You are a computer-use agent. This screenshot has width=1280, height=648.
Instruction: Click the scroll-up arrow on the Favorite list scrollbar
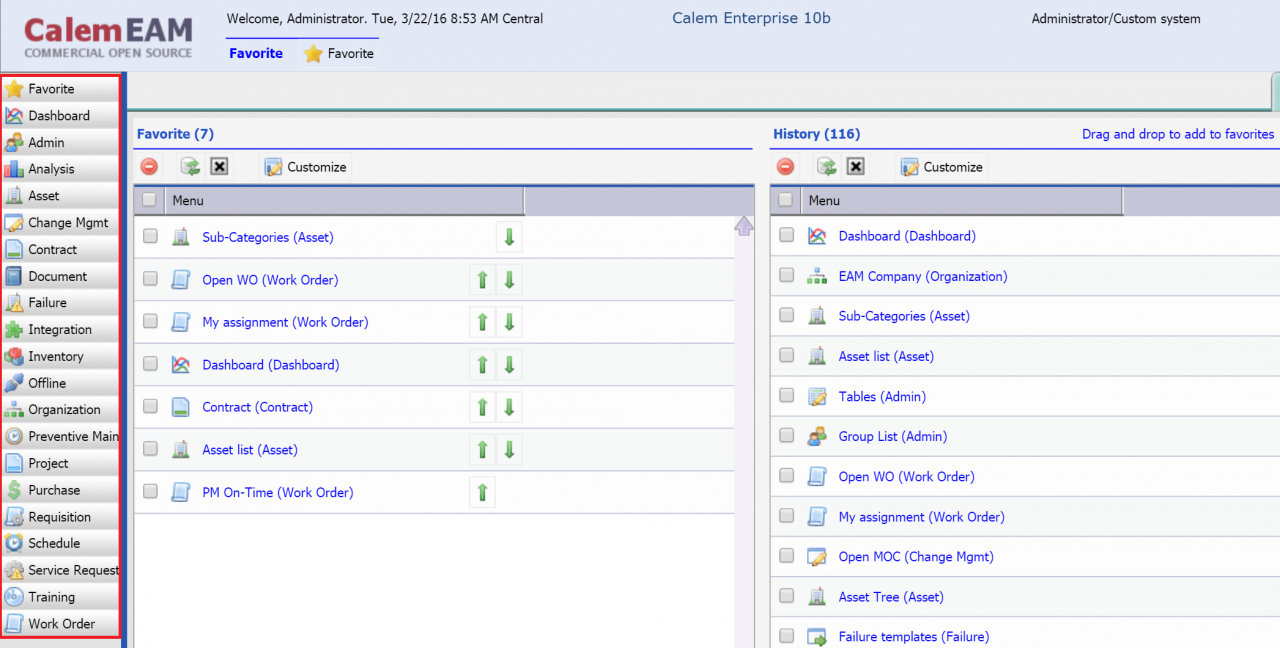pos(744,227)
